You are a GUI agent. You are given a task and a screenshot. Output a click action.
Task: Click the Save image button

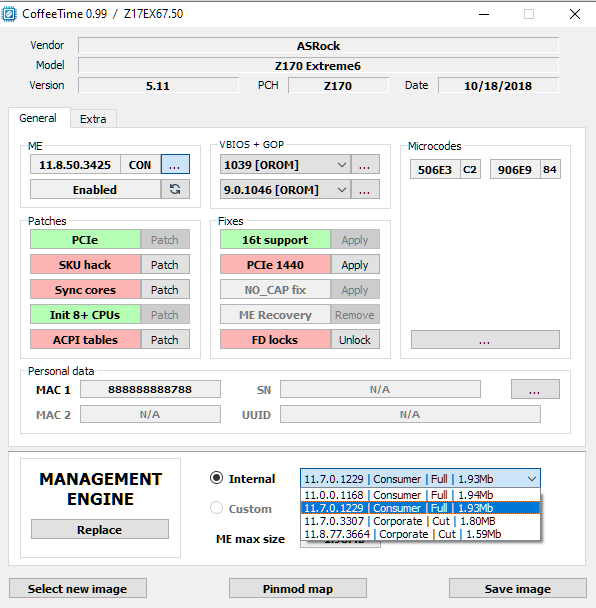click(x=518, y=588)
